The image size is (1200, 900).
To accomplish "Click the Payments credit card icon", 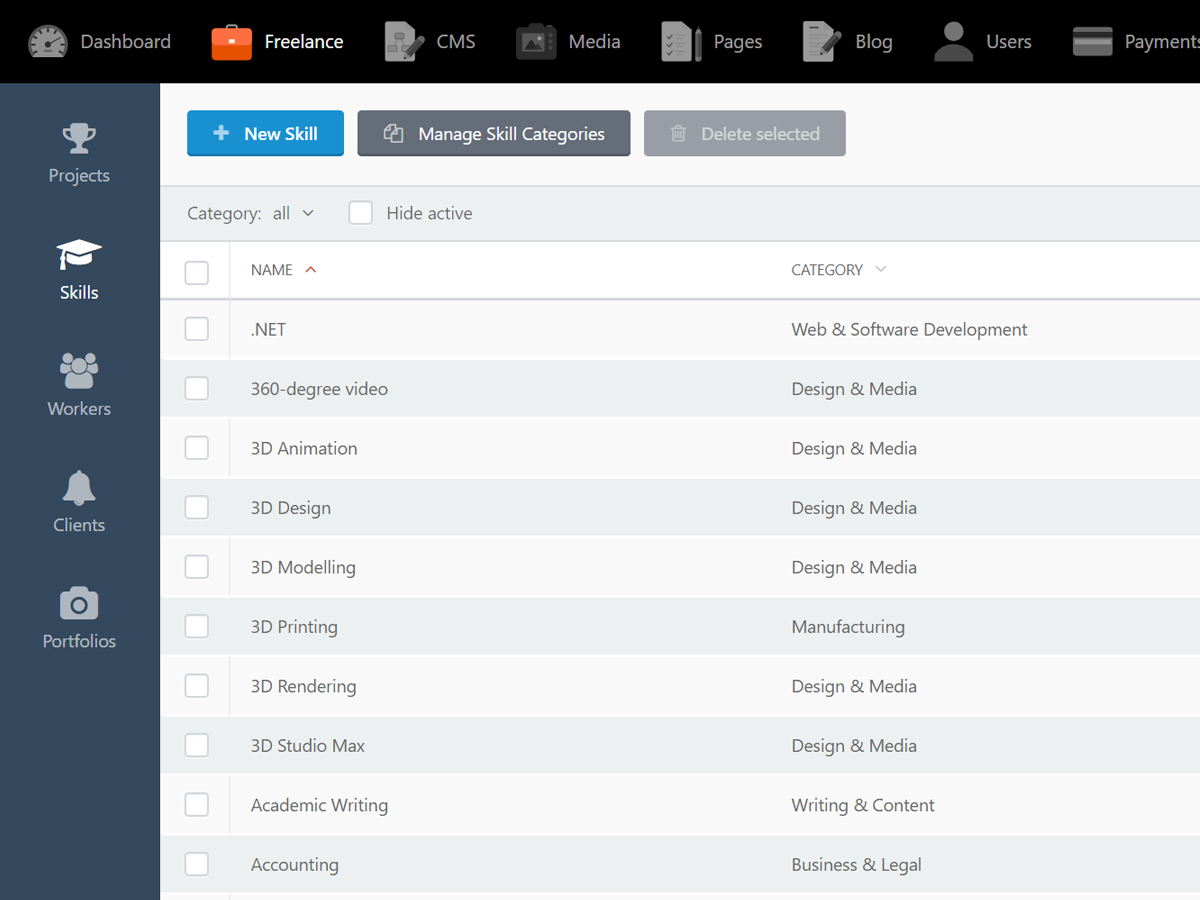I will pyautogui.click(x=1092, y=42).
